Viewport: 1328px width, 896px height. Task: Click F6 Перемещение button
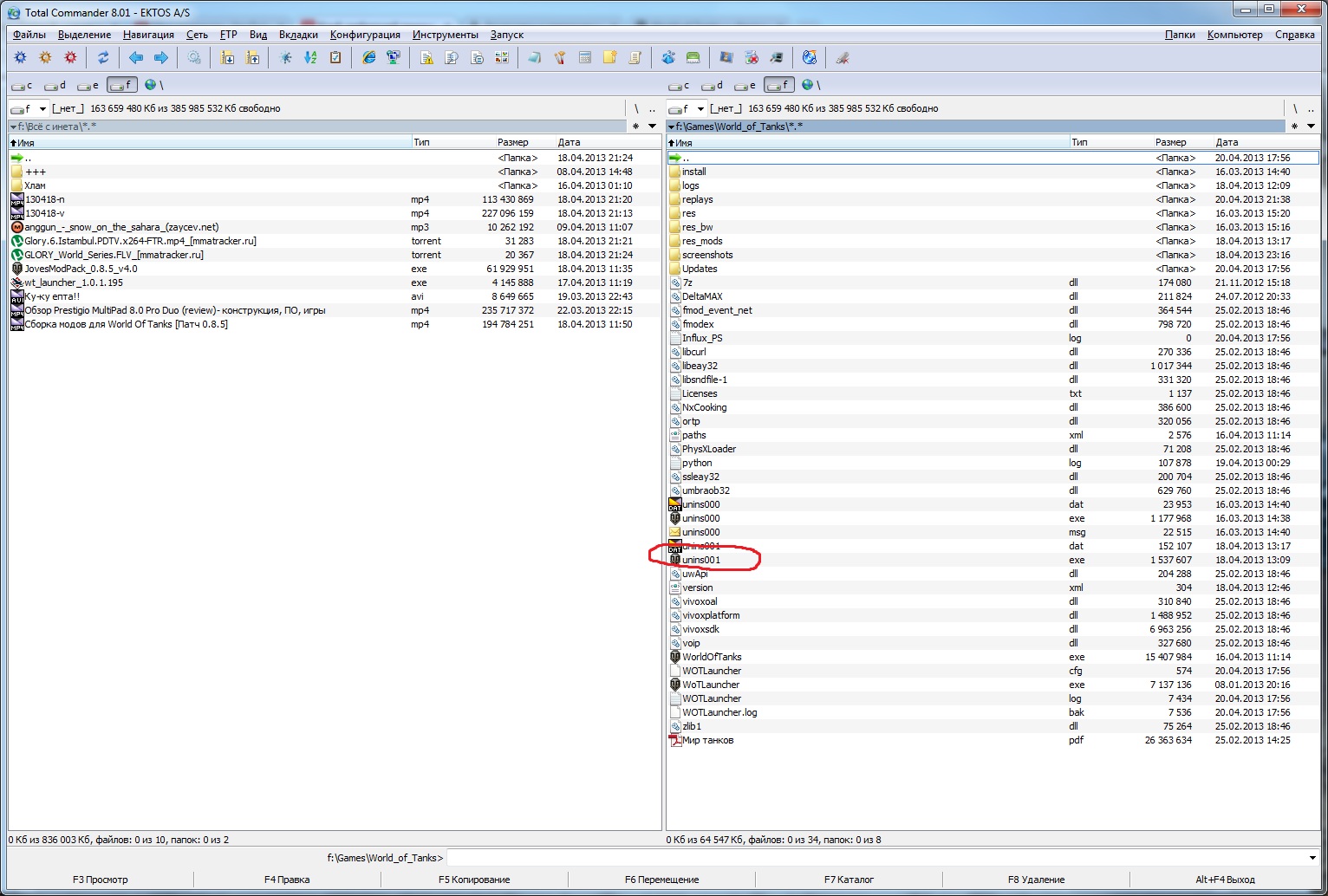(661, 880)
